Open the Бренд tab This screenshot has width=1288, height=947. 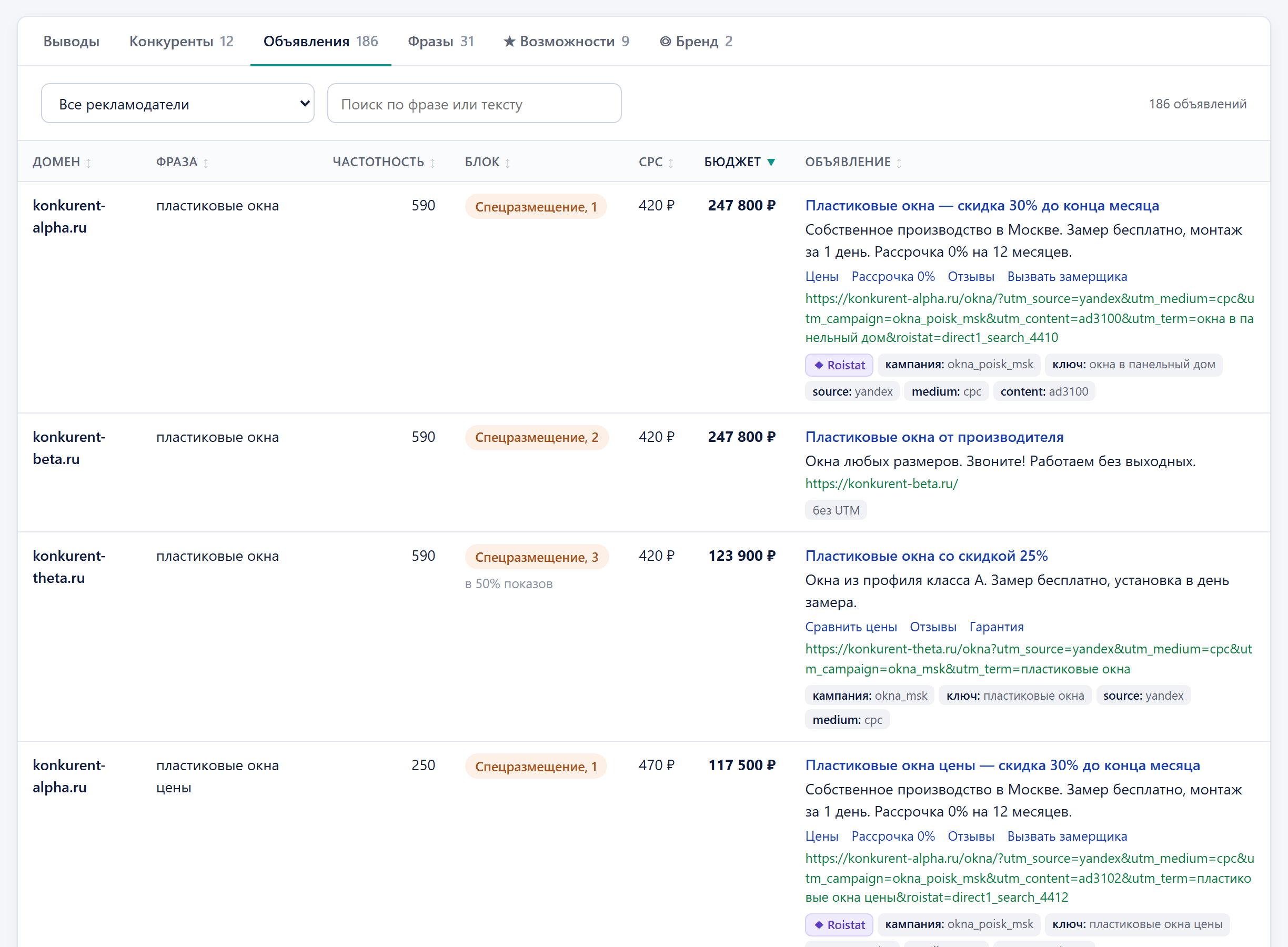pyautogui.click(x=696, y=41)
